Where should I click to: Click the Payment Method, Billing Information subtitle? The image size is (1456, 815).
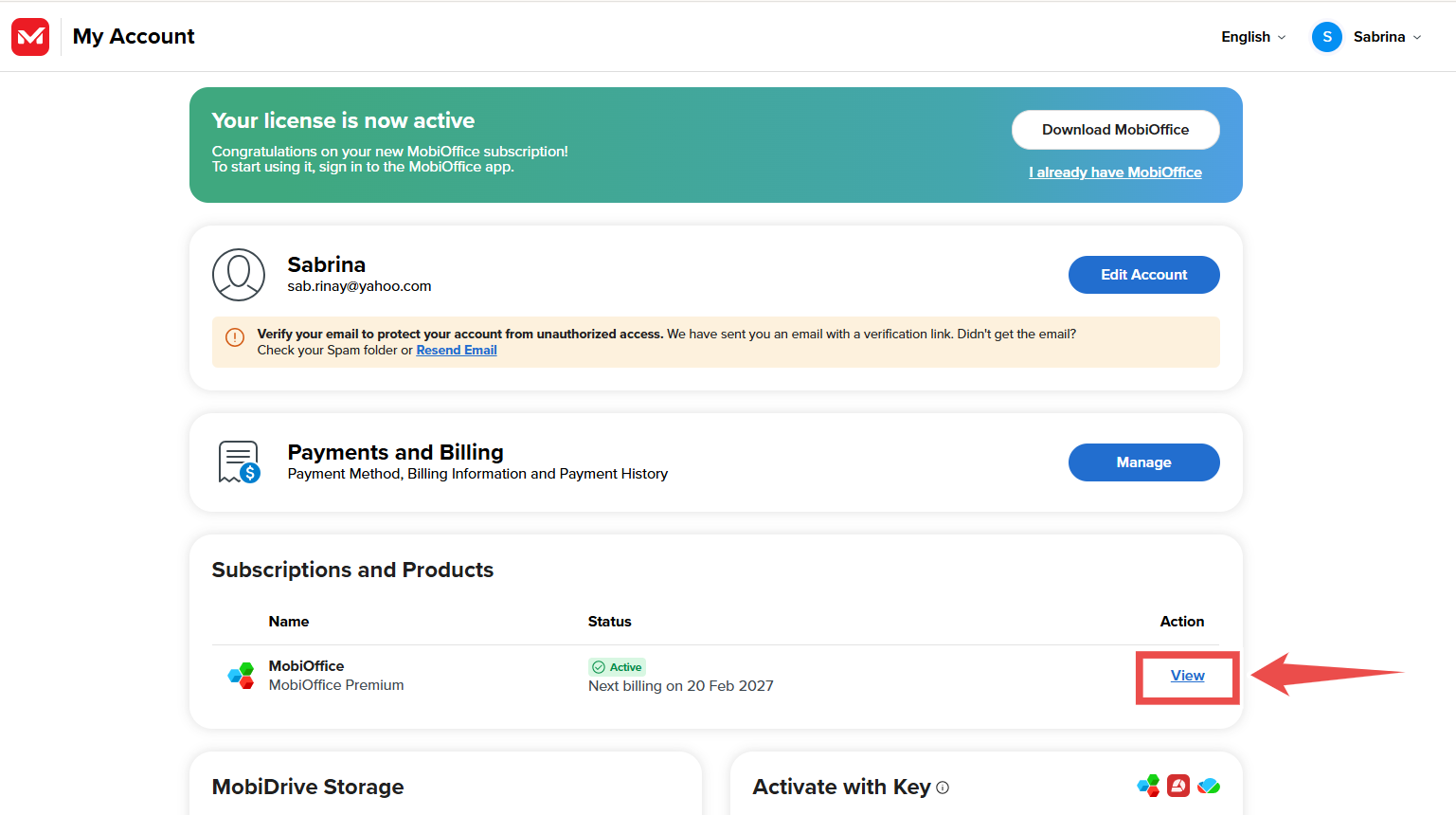point(477,474)
